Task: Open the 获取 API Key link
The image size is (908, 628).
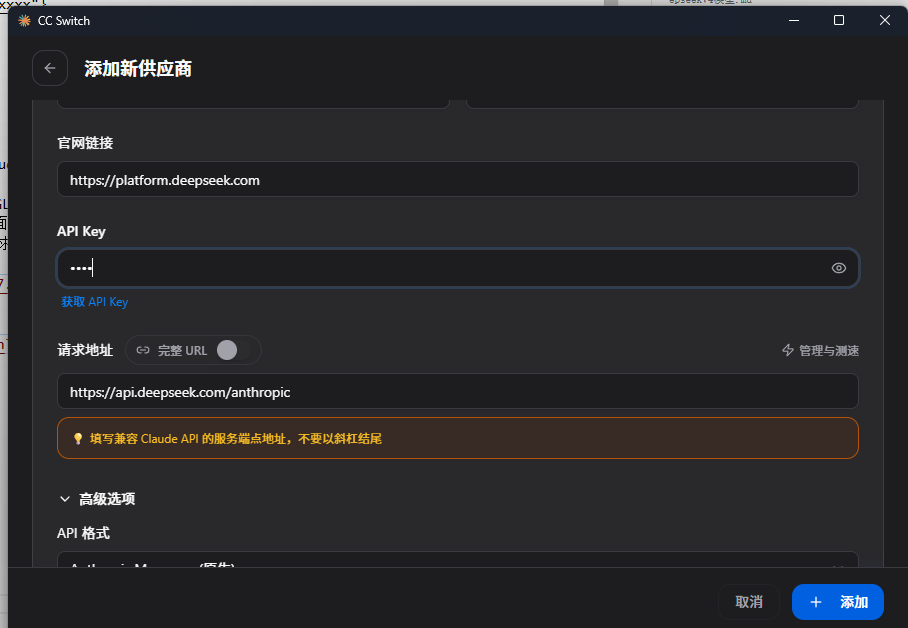Action: tap(95, 302)
